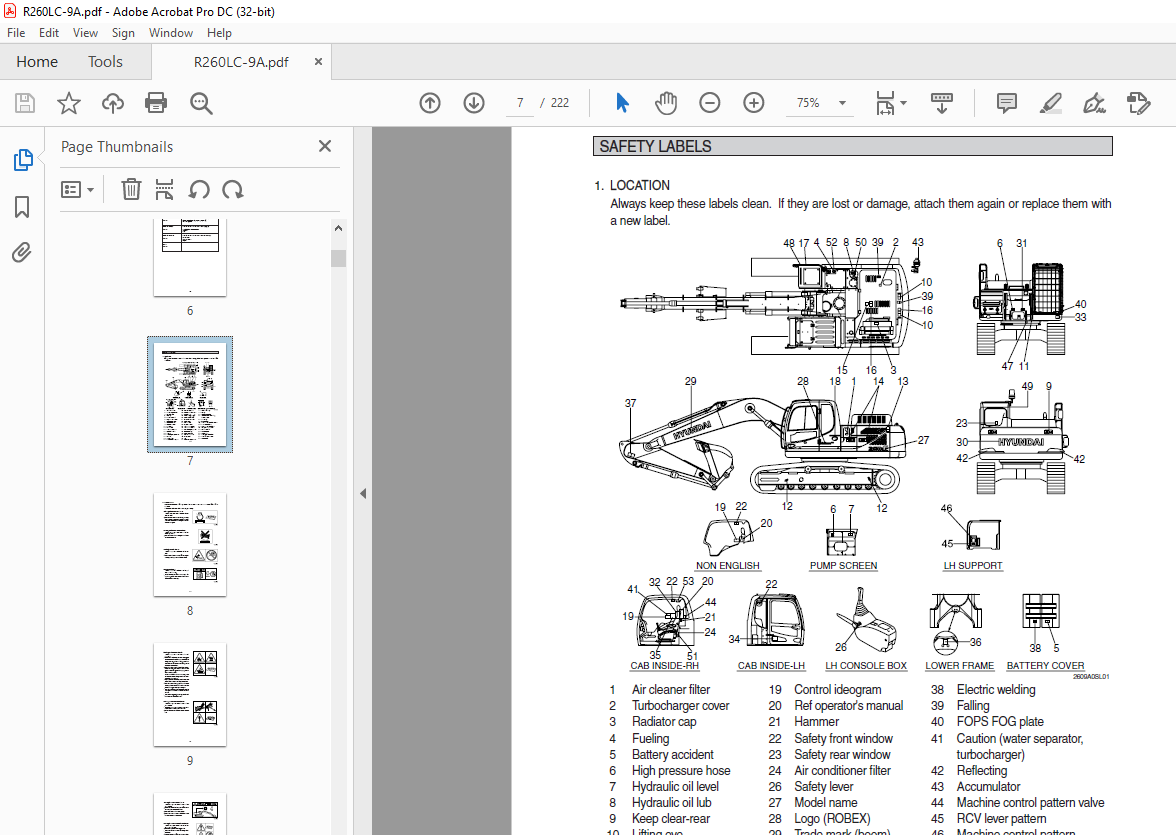Open the Help menu
The width and height of the screenshot is (1176, 835).
click(219, 33)
